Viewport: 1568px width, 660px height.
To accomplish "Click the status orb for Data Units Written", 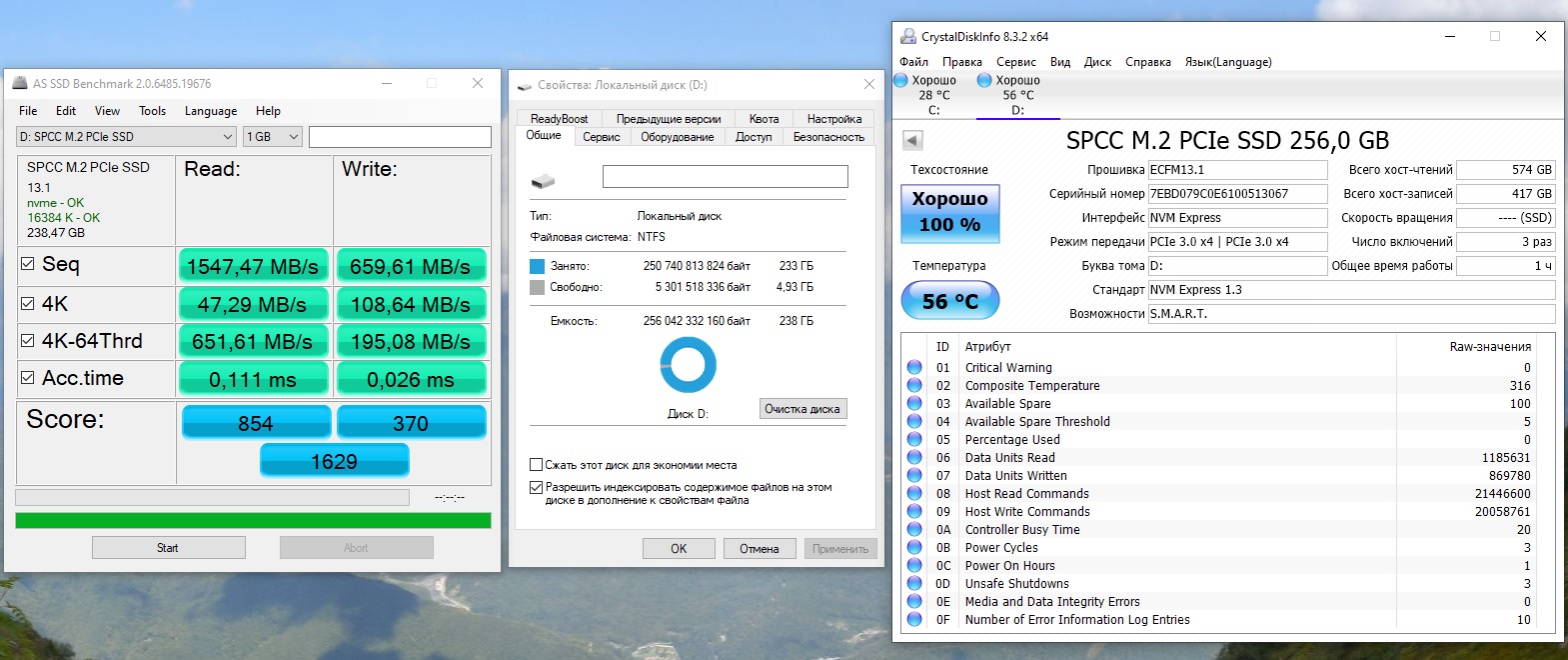I will (x=914, y=475).
